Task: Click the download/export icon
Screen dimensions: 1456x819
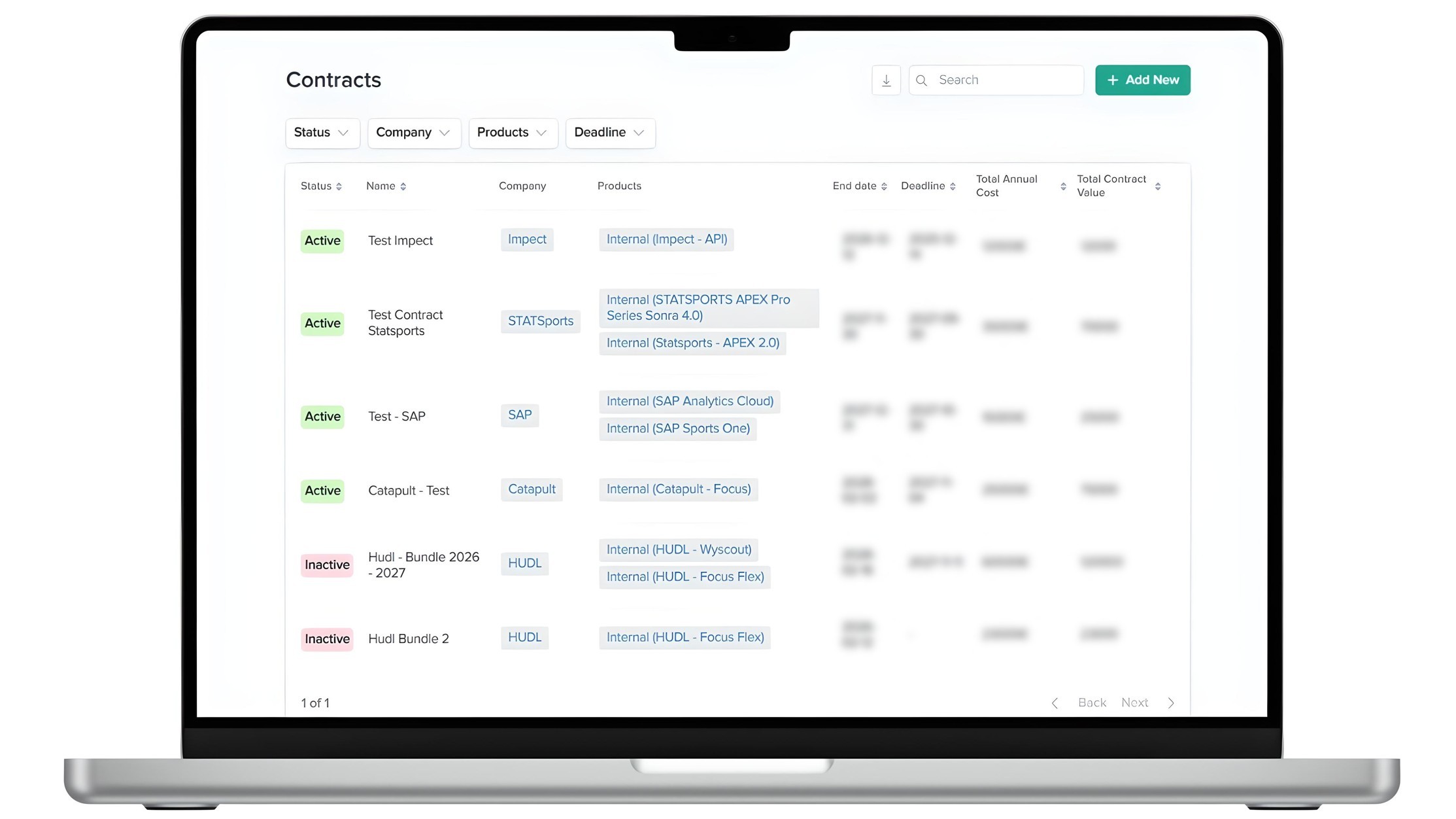Action: [886, 80]
